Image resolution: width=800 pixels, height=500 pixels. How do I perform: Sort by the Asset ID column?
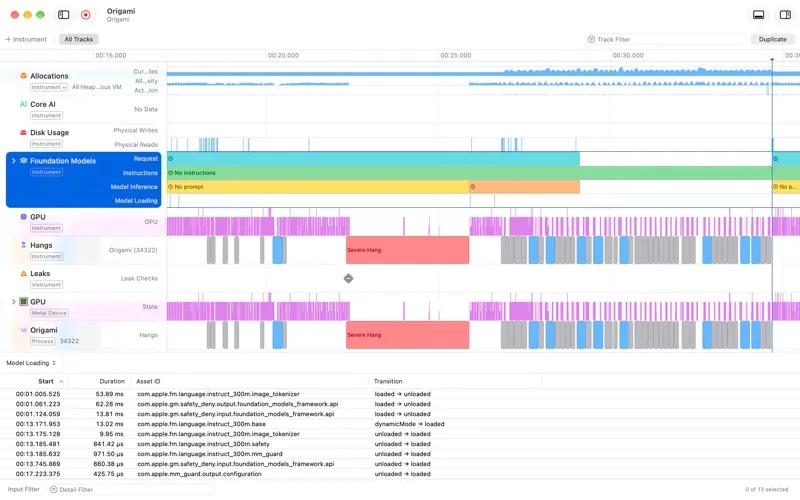[x=148, y=381]
